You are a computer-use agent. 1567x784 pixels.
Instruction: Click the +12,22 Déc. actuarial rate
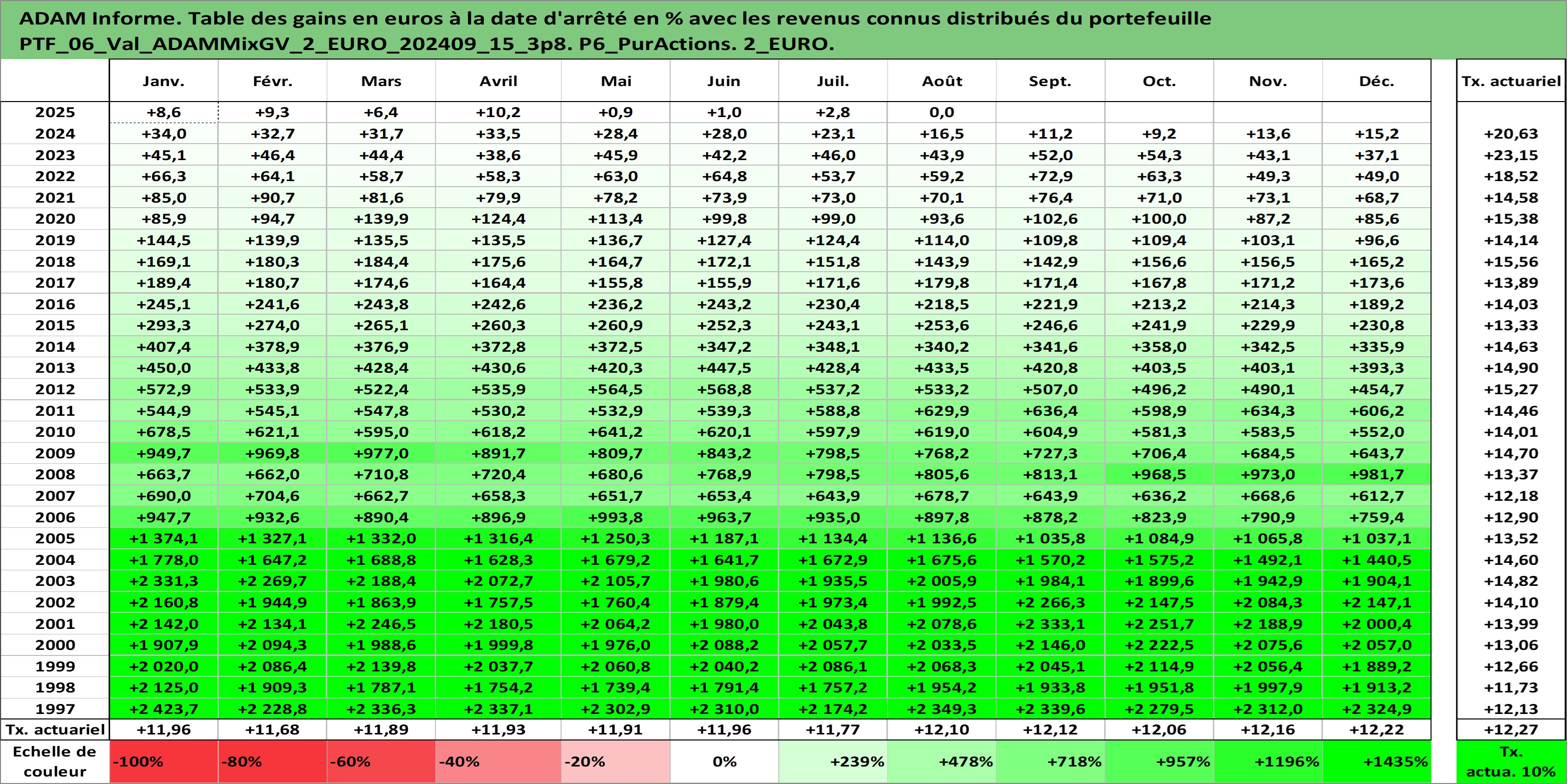(x=1377, y=729)
